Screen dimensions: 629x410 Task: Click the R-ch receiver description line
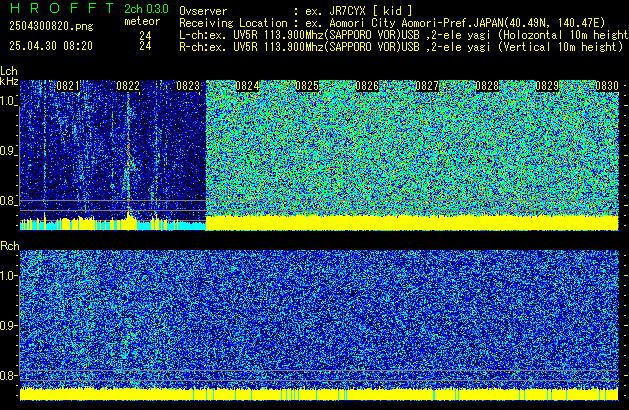point(401,47)
